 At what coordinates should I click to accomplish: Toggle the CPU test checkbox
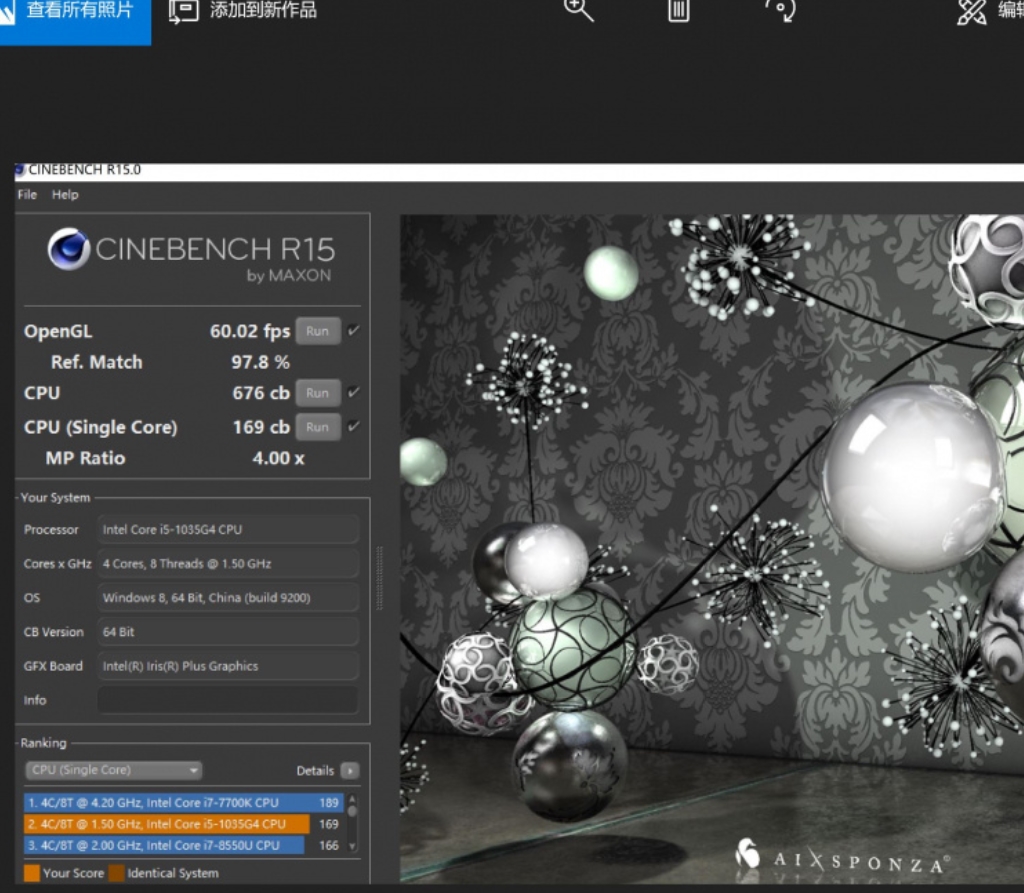353,393
